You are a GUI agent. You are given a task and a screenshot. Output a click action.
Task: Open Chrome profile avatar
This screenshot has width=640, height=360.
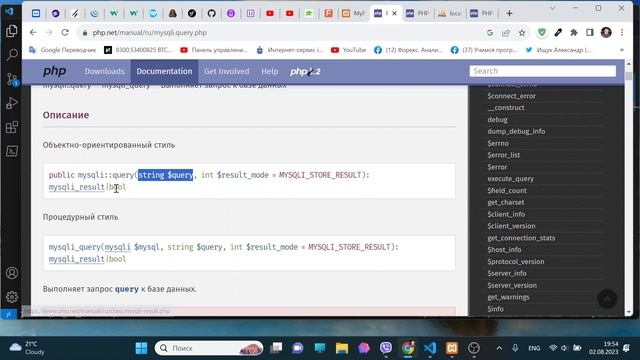606,33
